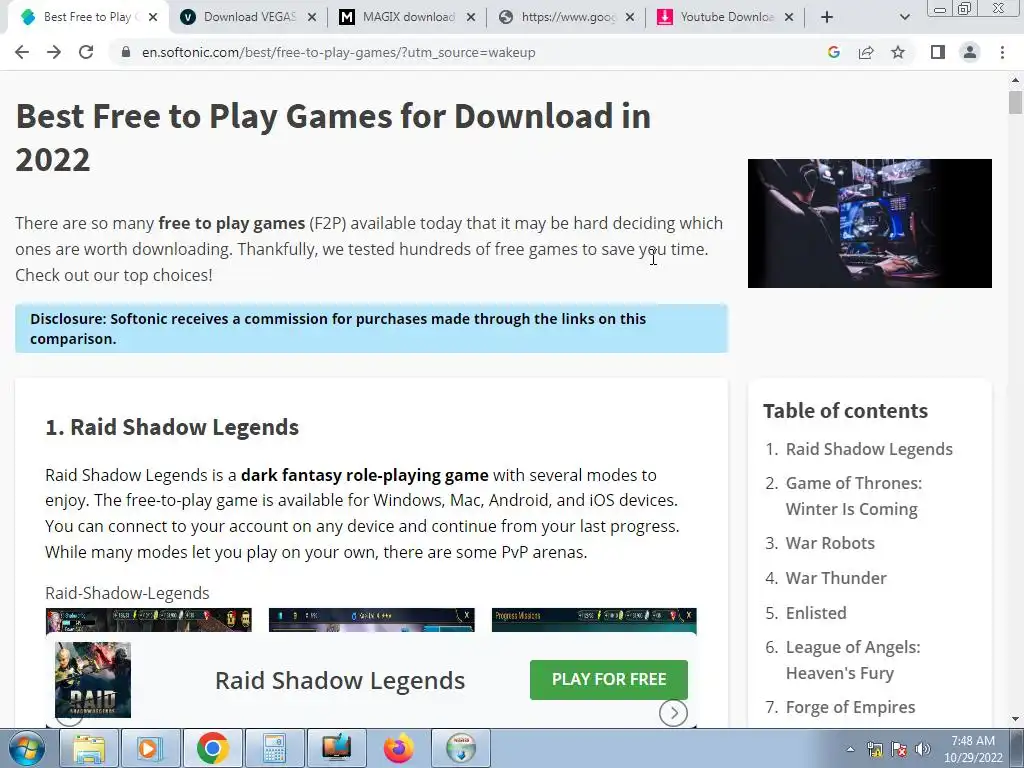
Task: Bookmark this page with star icon
Action: click(898, 52)
